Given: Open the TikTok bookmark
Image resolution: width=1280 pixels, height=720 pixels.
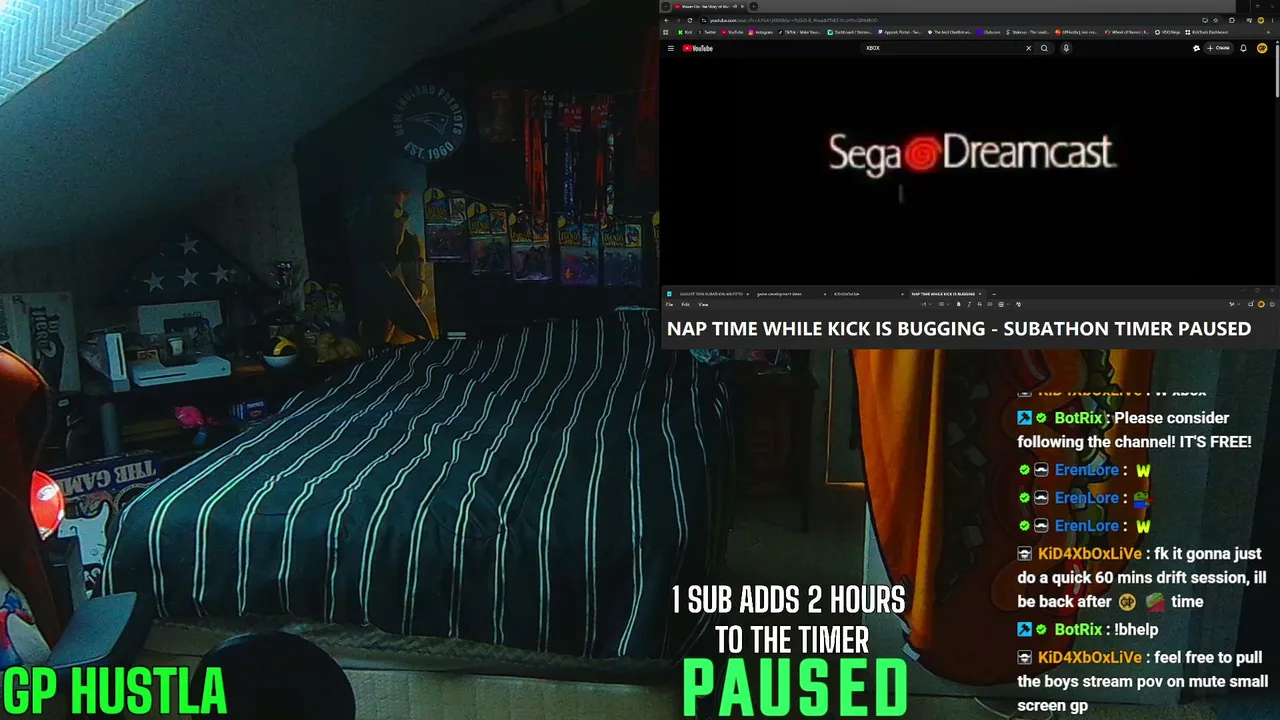Looking at the screenshot, I should pos(801,32).
